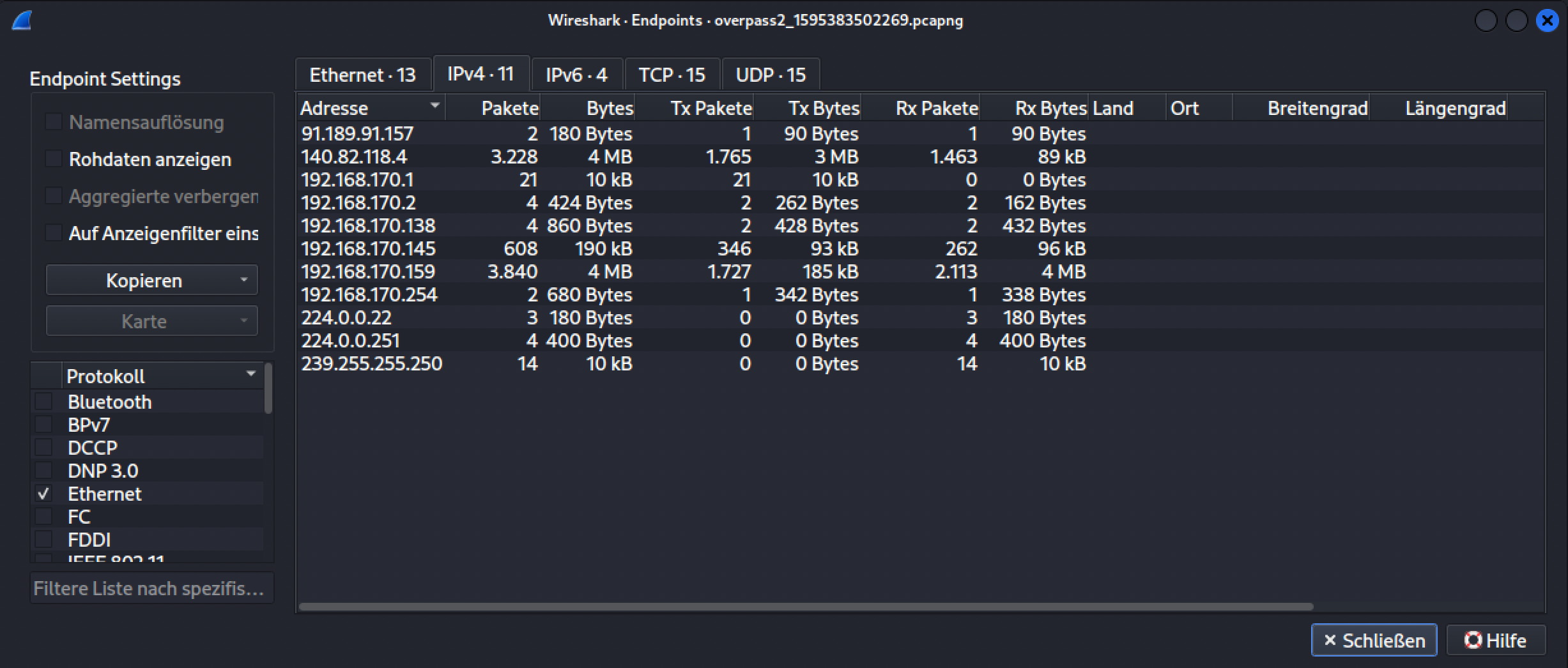Switch to the TCP · 15 tab

(672, 75)
